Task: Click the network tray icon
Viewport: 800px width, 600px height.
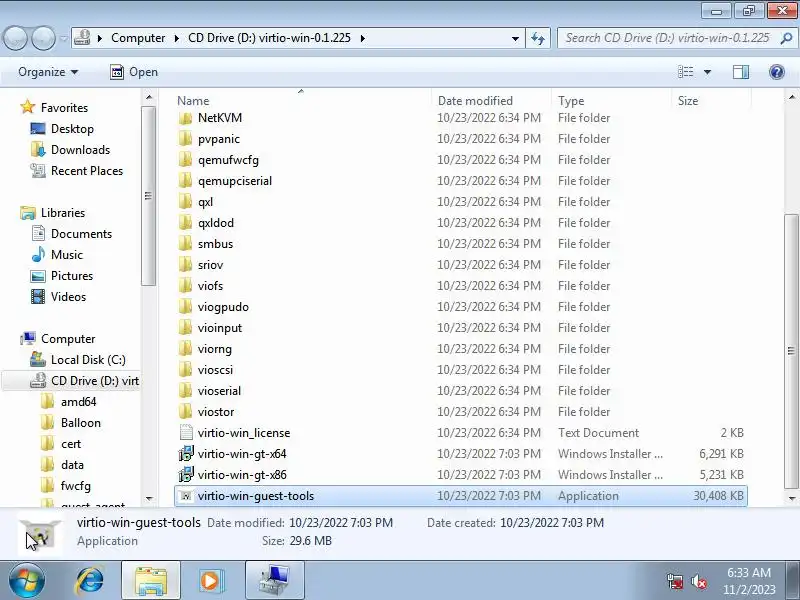Action: 675,581
